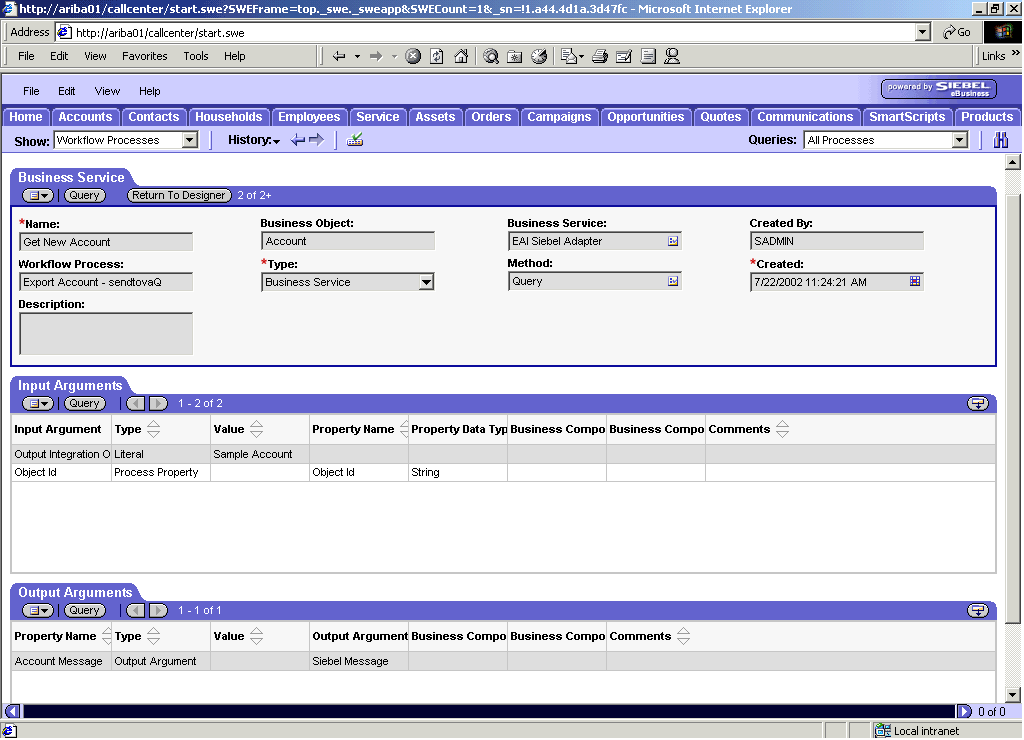Click the Siebel history forward arrow
This screenshot has width=1024, height=740.
[x=317, y=140]
